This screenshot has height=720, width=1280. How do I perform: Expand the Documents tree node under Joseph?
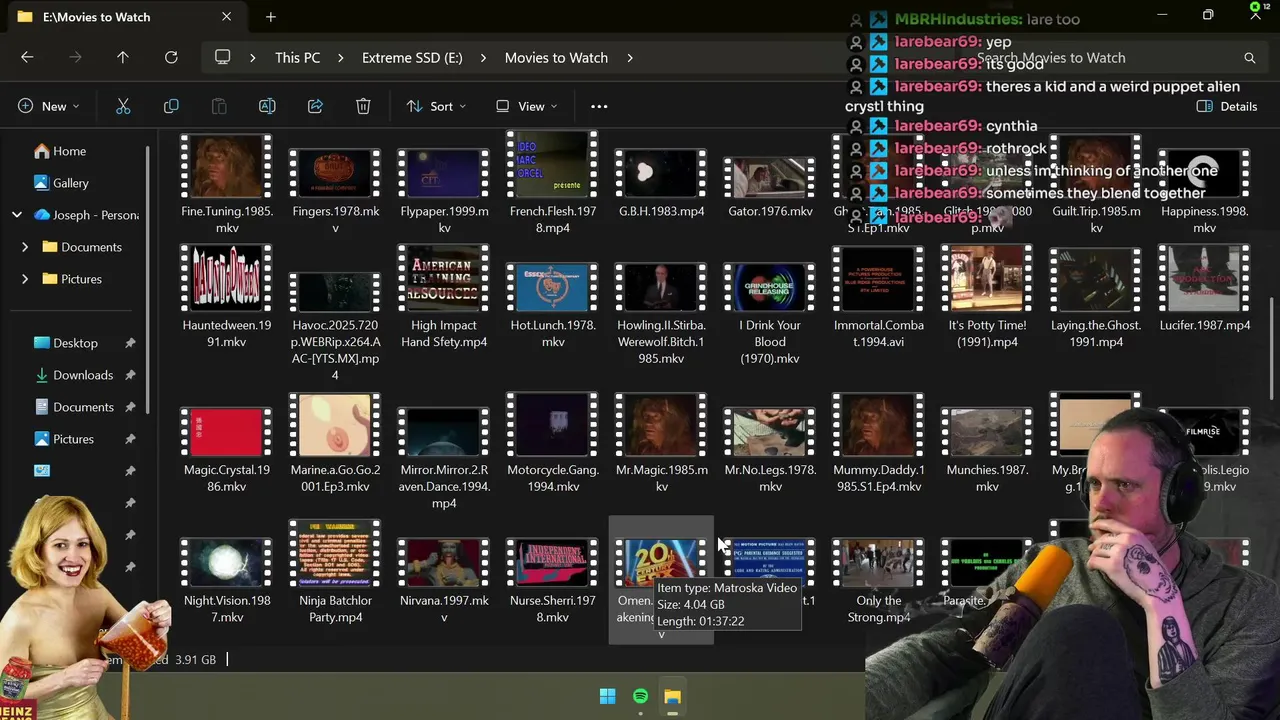(25, 247)
